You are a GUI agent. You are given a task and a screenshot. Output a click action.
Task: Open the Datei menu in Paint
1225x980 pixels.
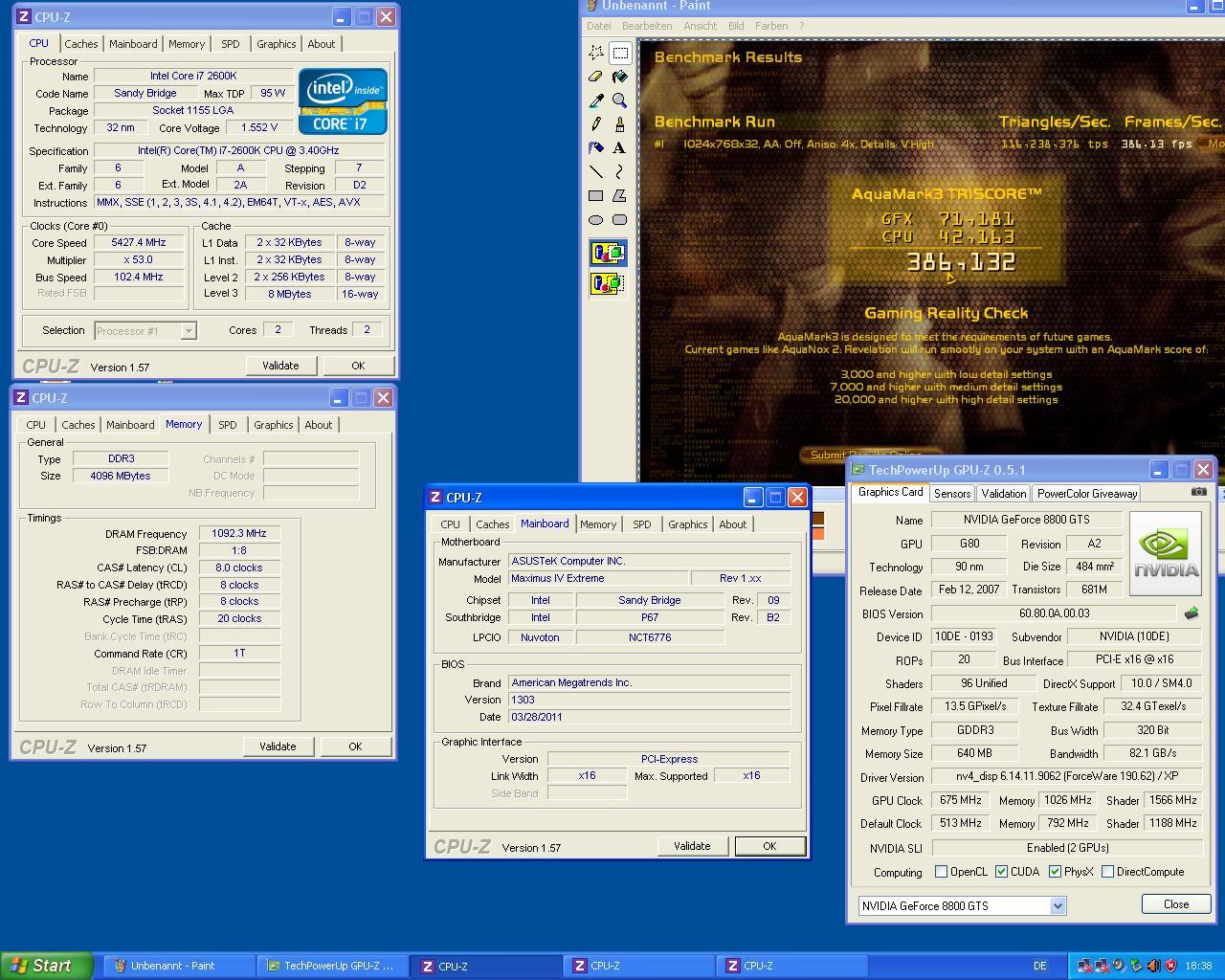click(598, 26)
